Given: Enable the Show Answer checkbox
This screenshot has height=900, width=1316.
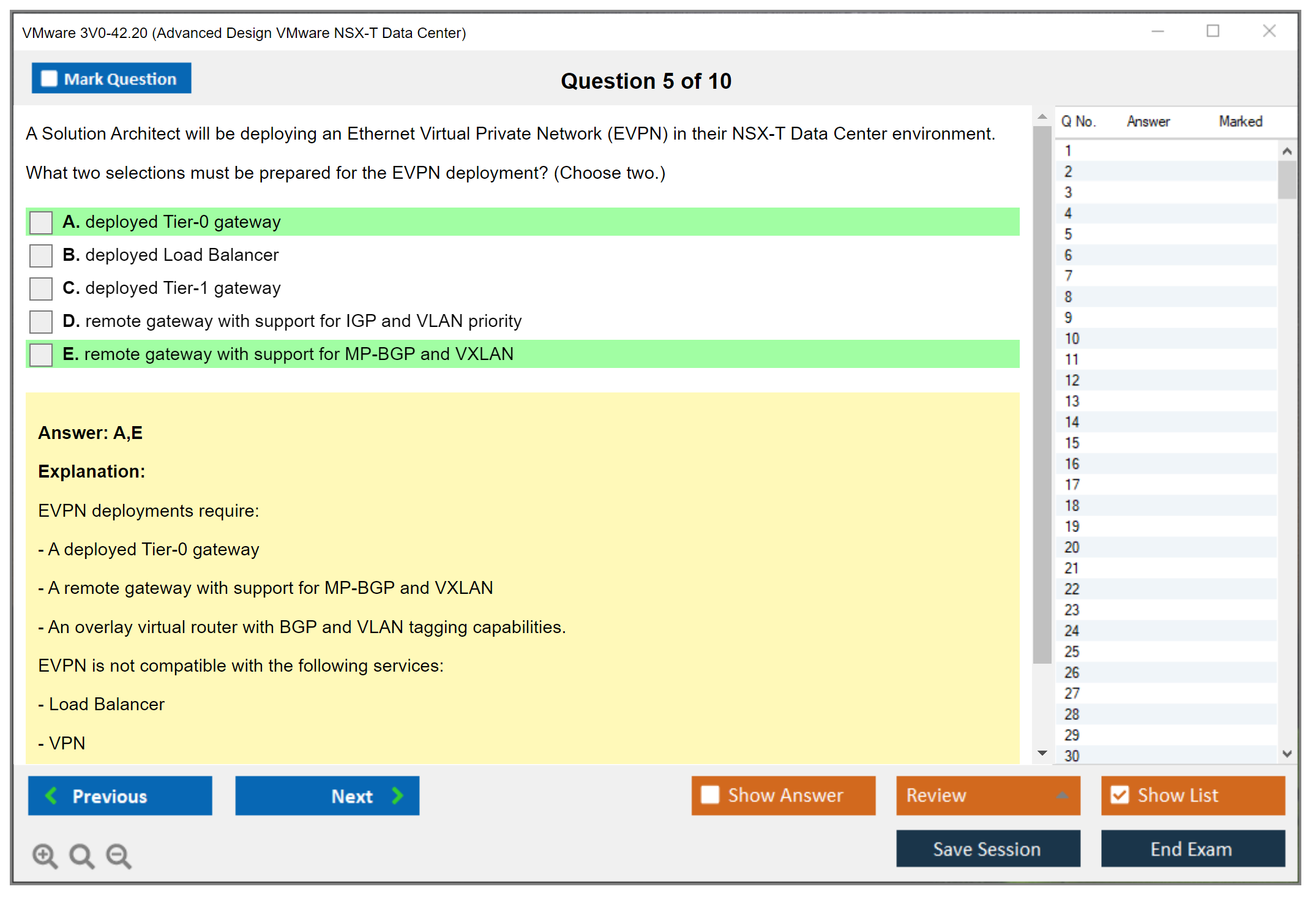Looking at the screenshot, I should (710, 795).
